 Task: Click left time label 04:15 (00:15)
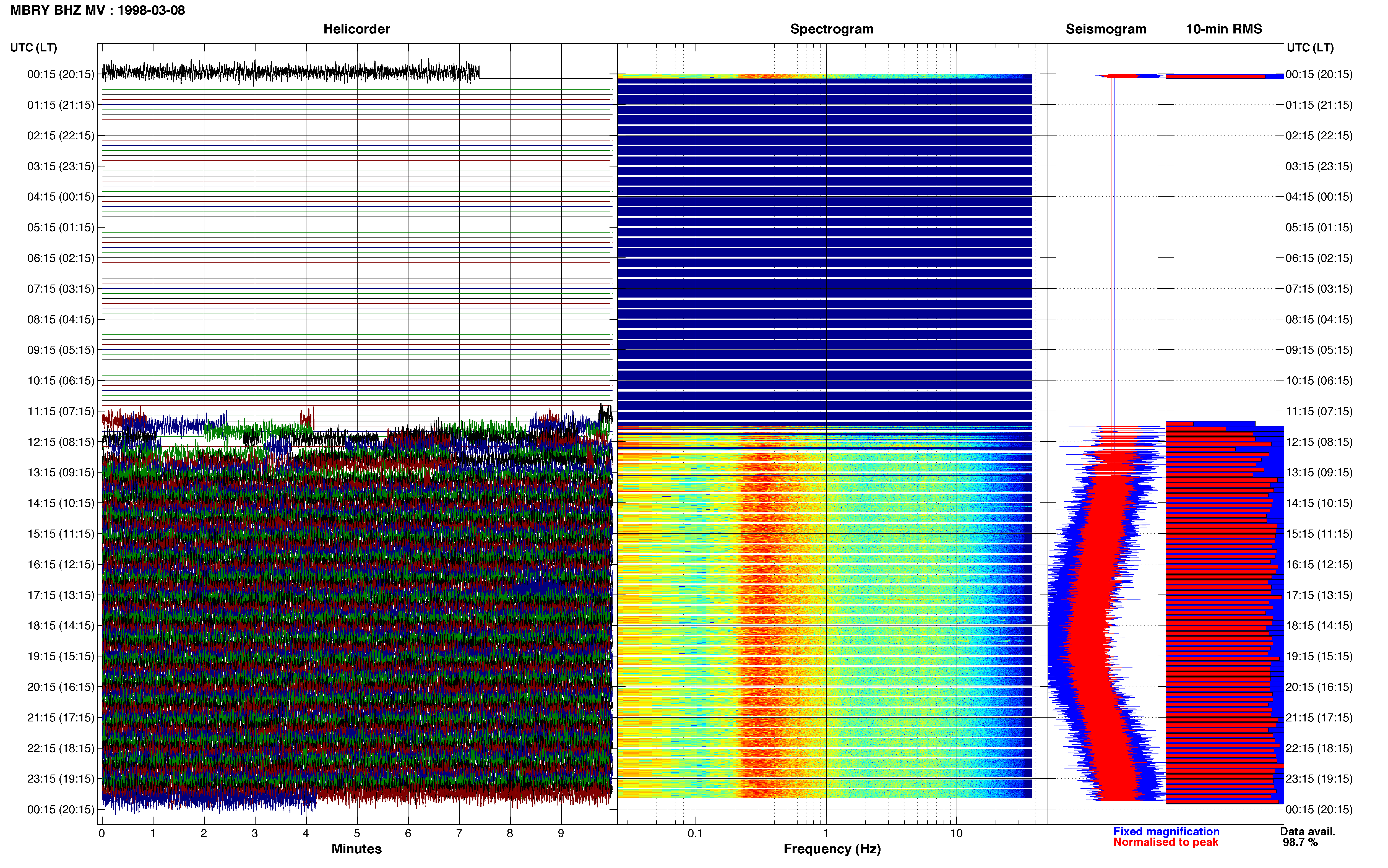(61, 197)
